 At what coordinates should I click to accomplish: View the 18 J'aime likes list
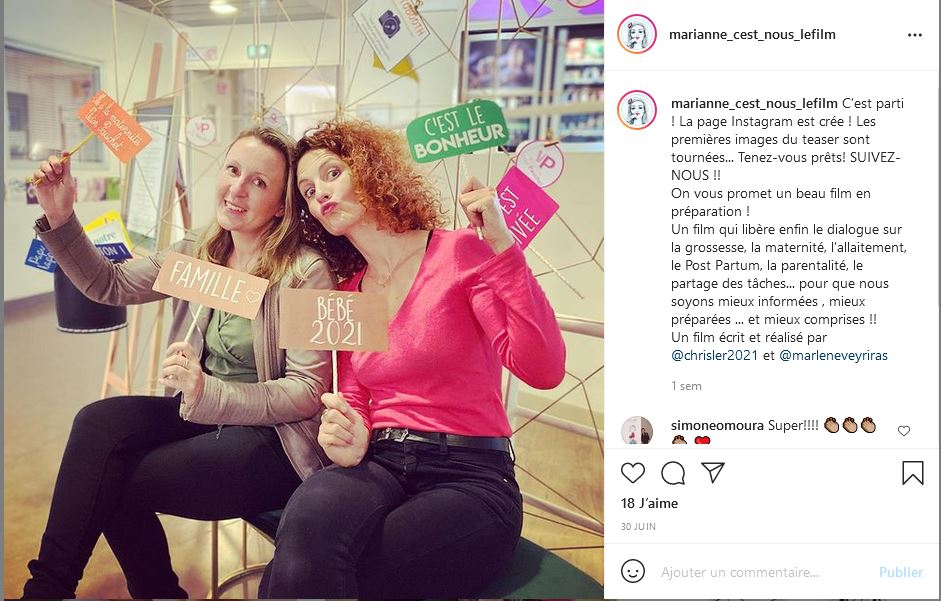click(x=649, y=504)
